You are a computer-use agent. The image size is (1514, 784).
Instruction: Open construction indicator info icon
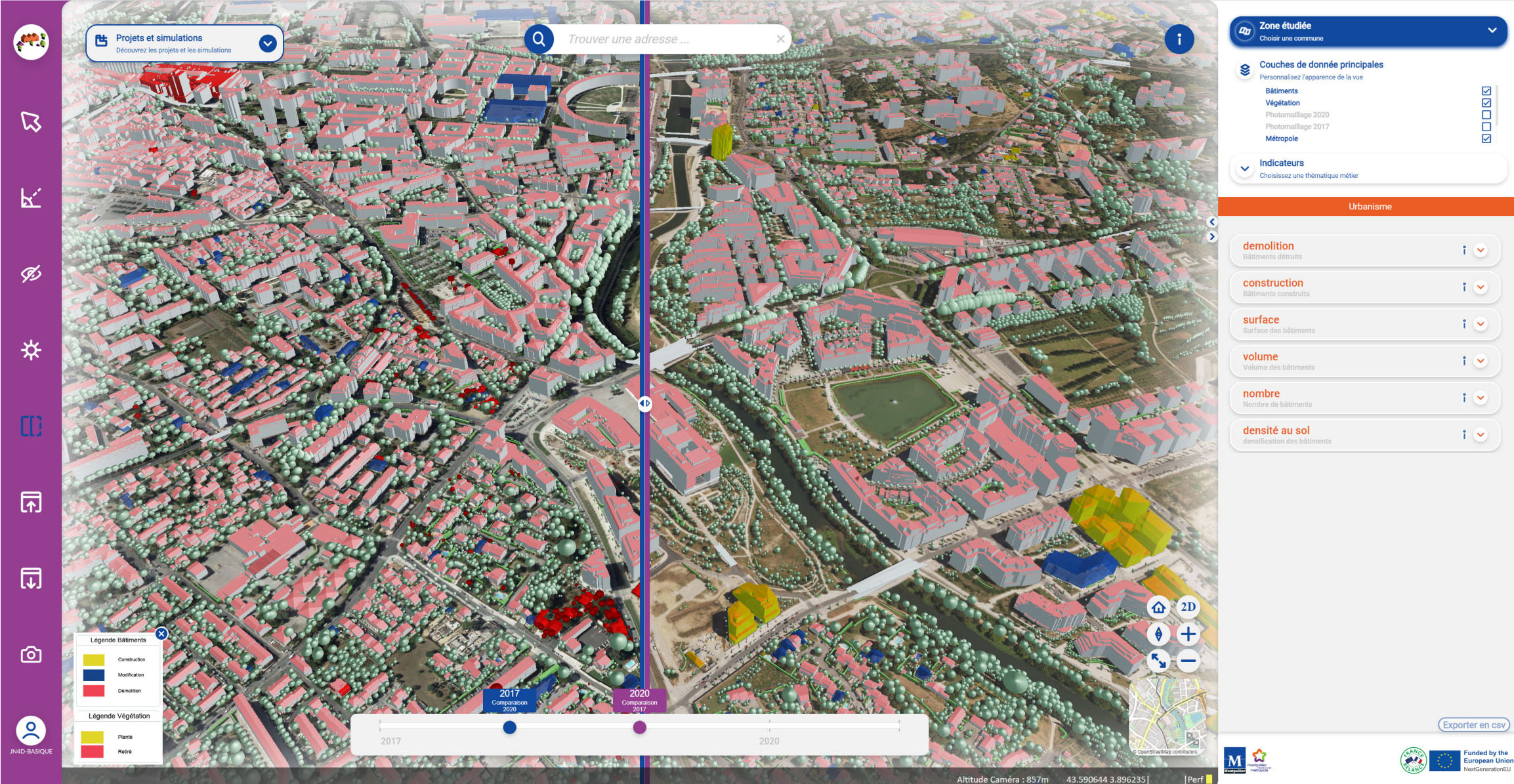tap(1464, 287)
